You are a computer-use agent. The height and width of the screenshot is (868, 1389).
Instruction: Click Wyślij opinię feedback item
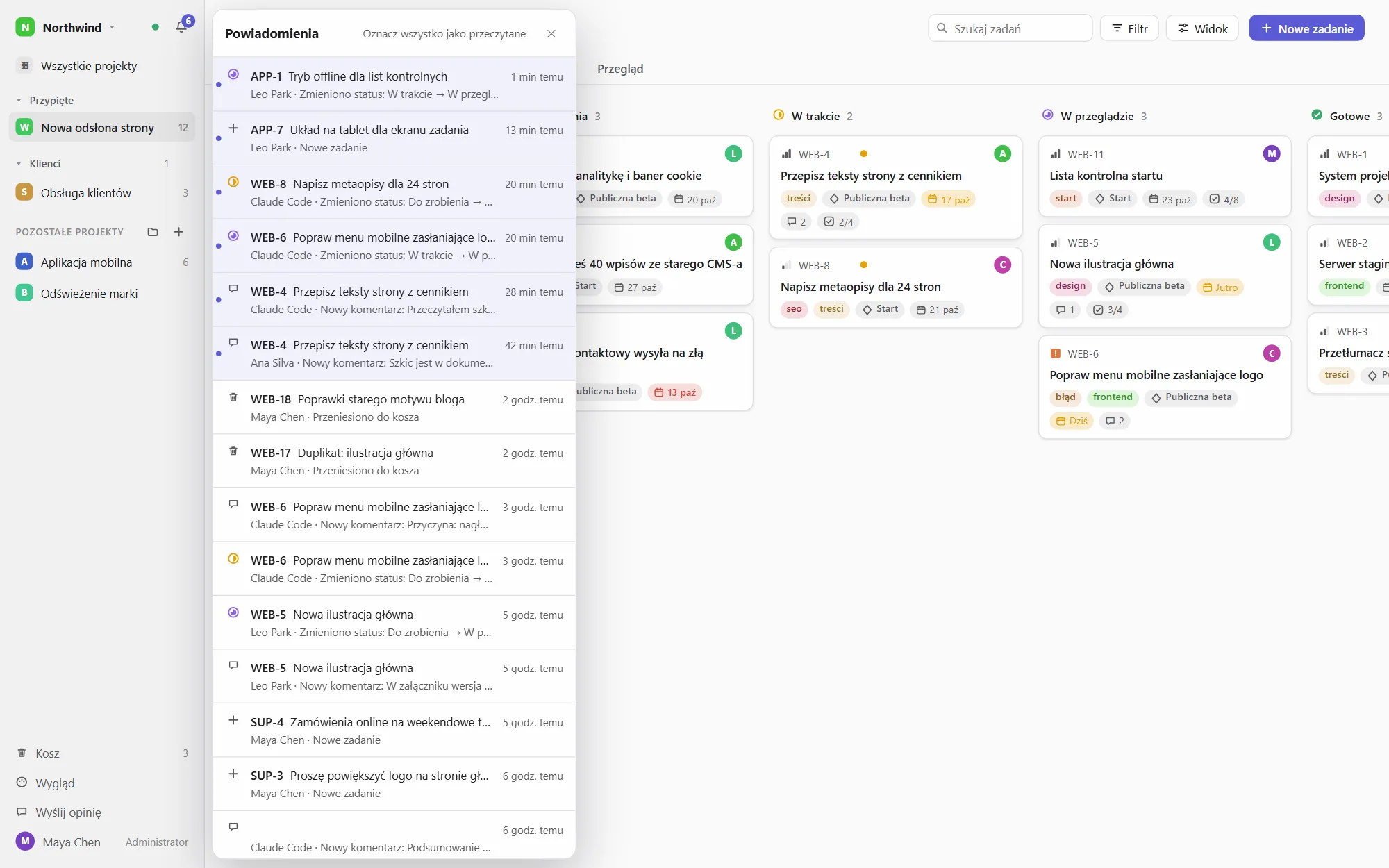point(102,812)
